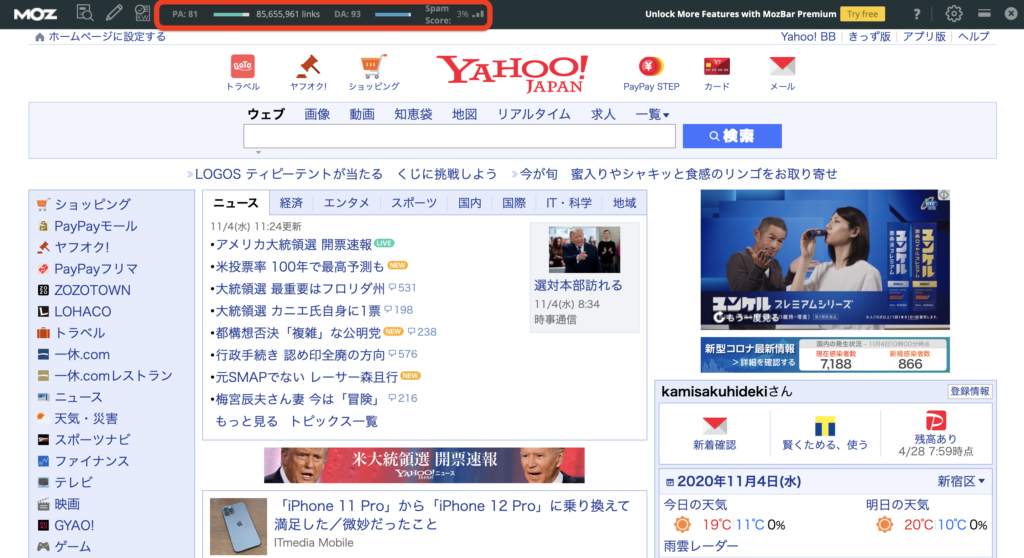This screenshot has width=1024, height=558.
Task: Click the ホームページに設定する home icon
Action: point(40,37)
